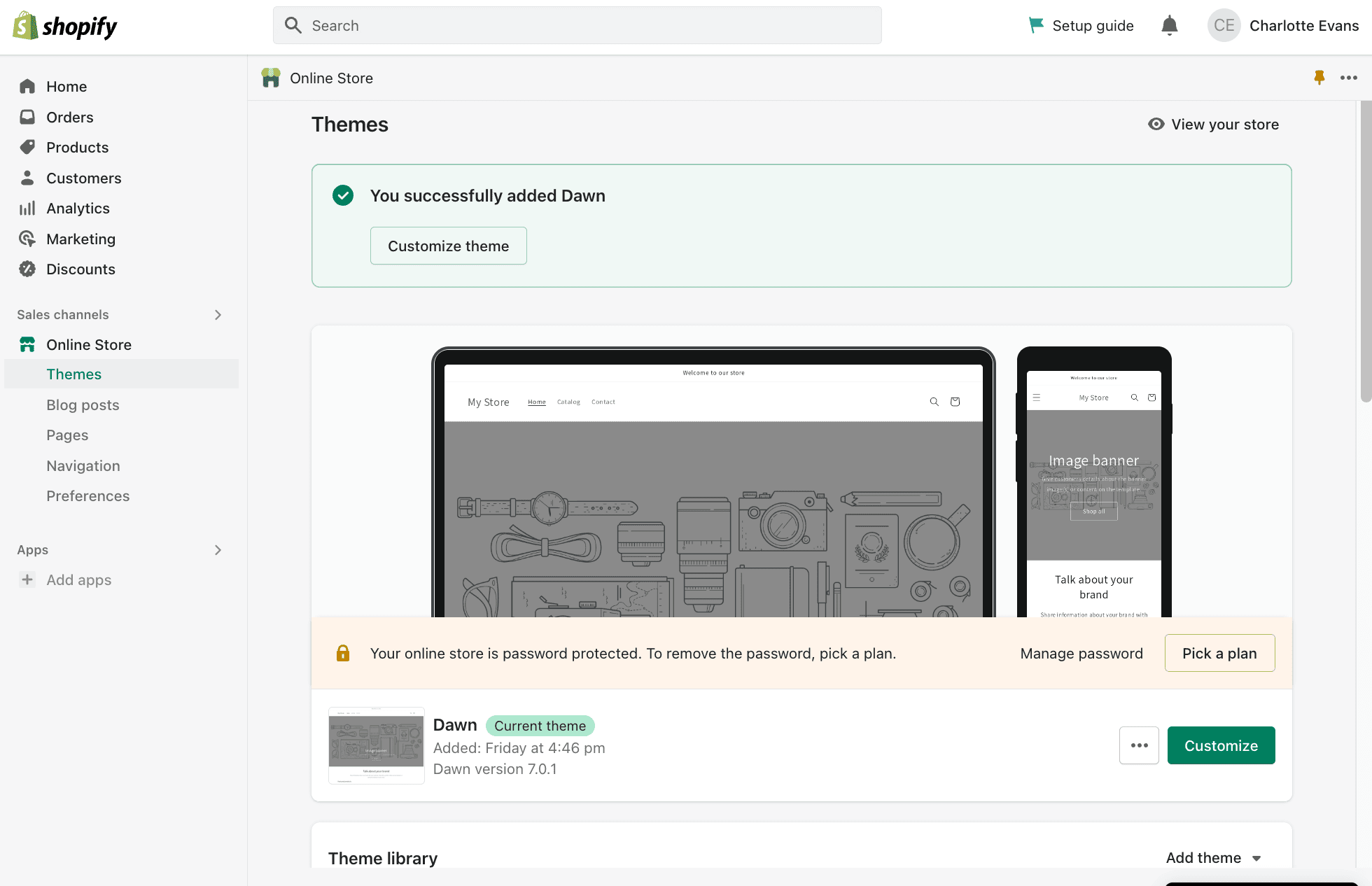Select Themes in the sidebar navigation

73,374
